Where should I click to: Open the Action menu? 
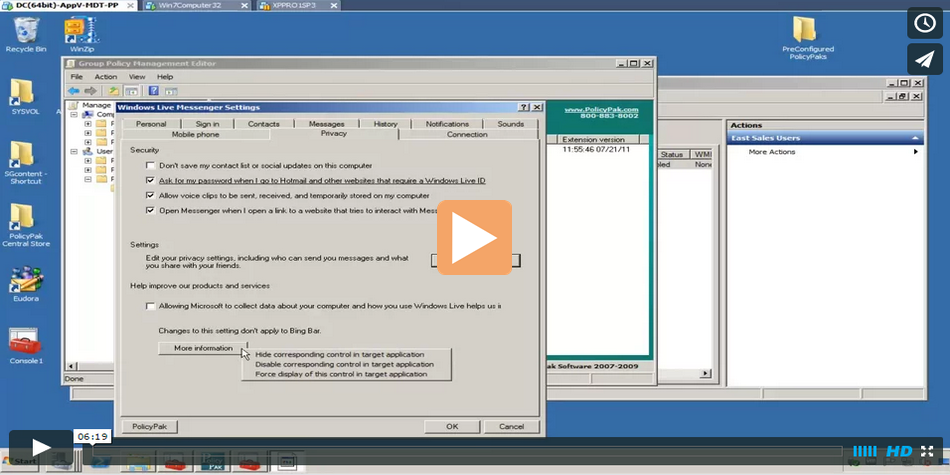pyautogui.click(x=106, y=76)
